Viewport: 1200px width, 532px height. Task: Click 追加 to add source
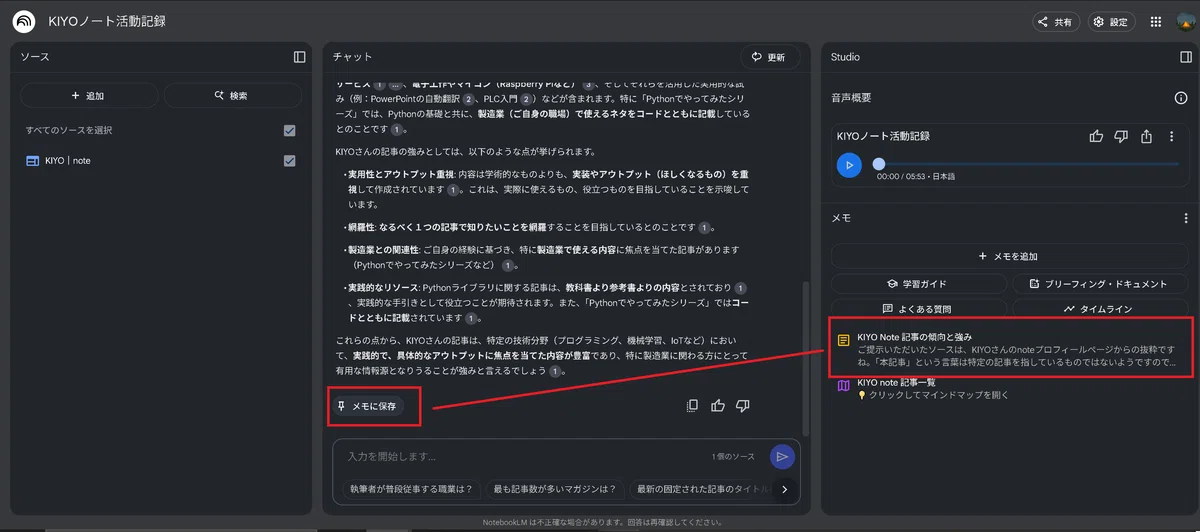click(89, 96)
